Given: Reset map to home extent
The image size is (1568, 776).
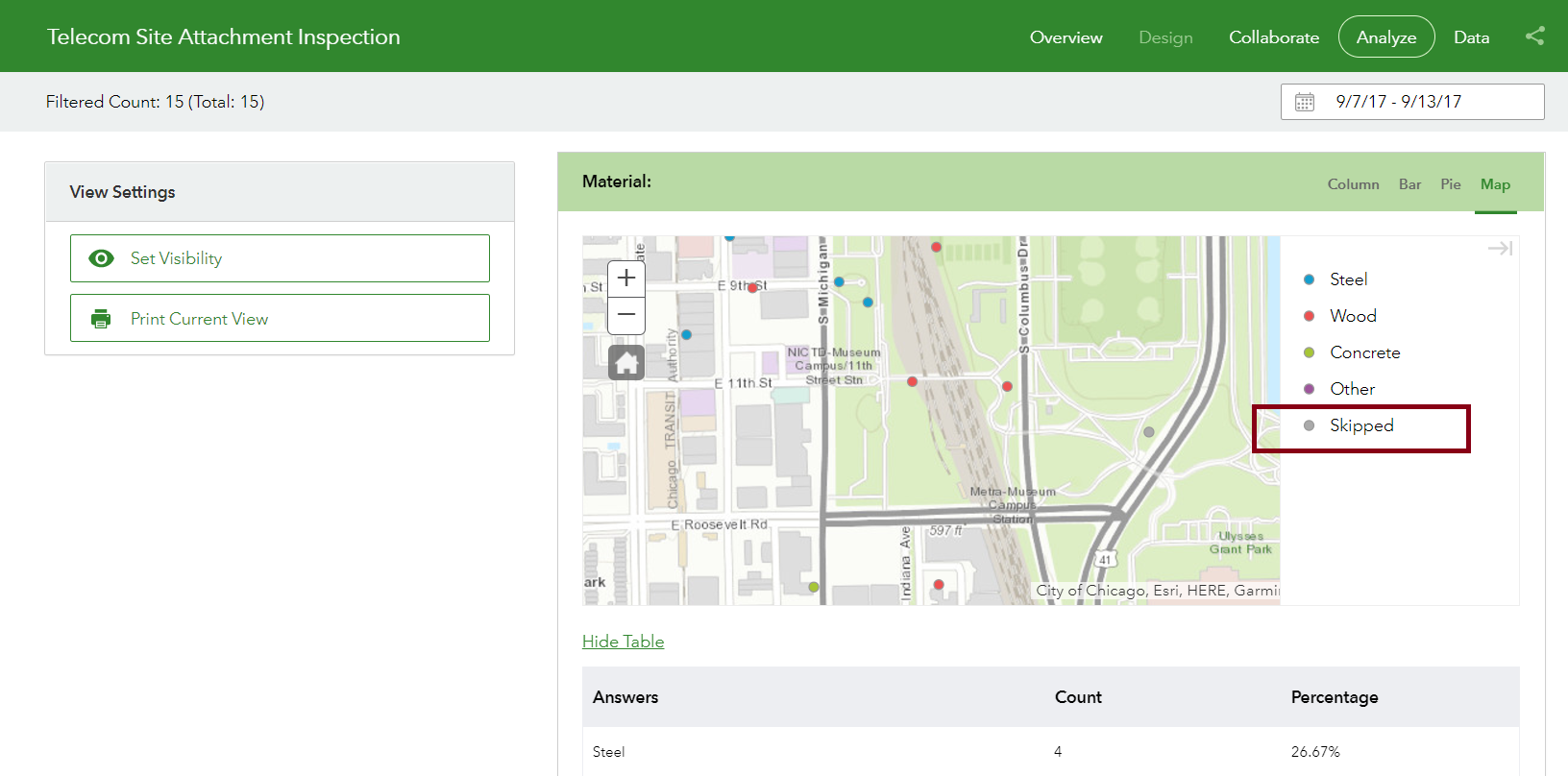Looking at the screenshot, I should (x=626, y=363).
